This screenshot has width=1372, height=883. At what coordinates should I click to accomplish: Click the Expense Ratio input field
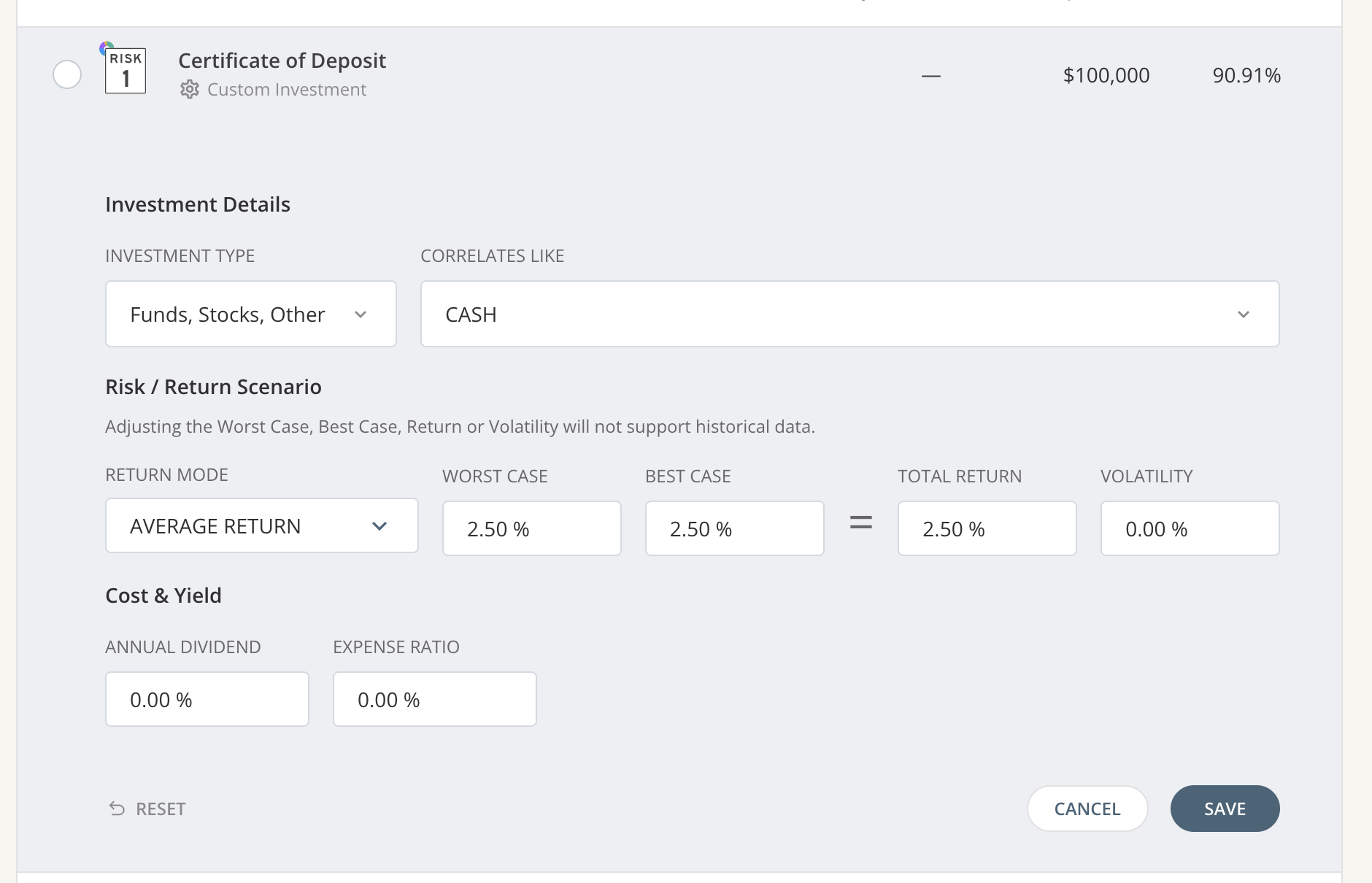click(x=435, y=699)
